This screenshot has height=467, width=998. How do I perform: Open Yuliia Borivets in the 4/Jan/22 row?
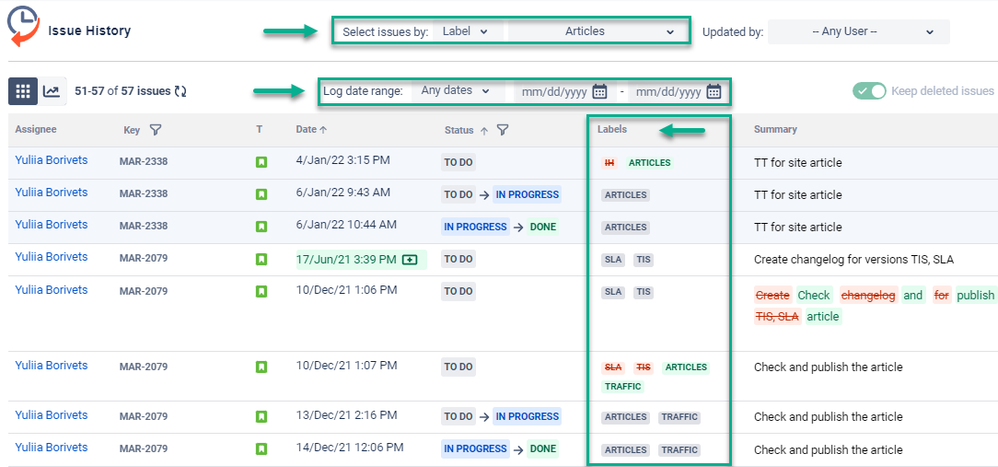[52, 160]
